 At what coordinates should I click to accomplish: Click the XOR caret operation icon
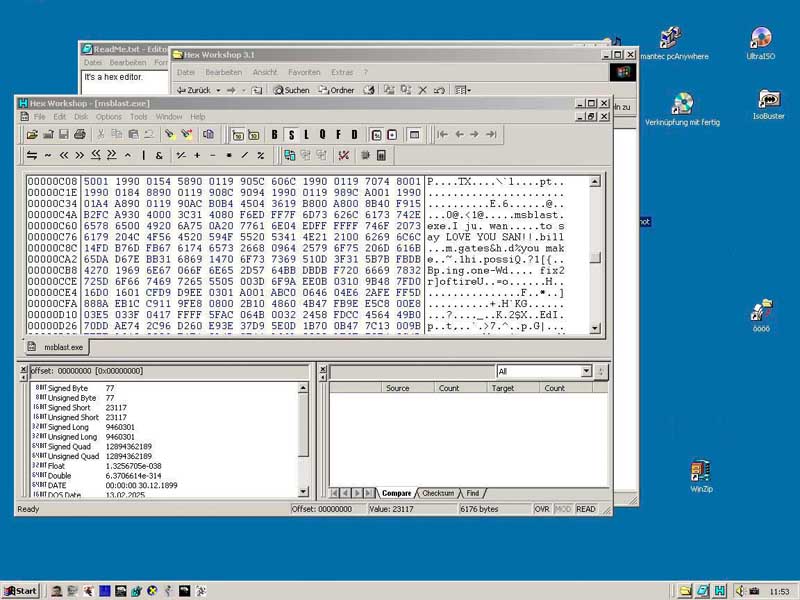pyautogui.click(x=128, y=156)
